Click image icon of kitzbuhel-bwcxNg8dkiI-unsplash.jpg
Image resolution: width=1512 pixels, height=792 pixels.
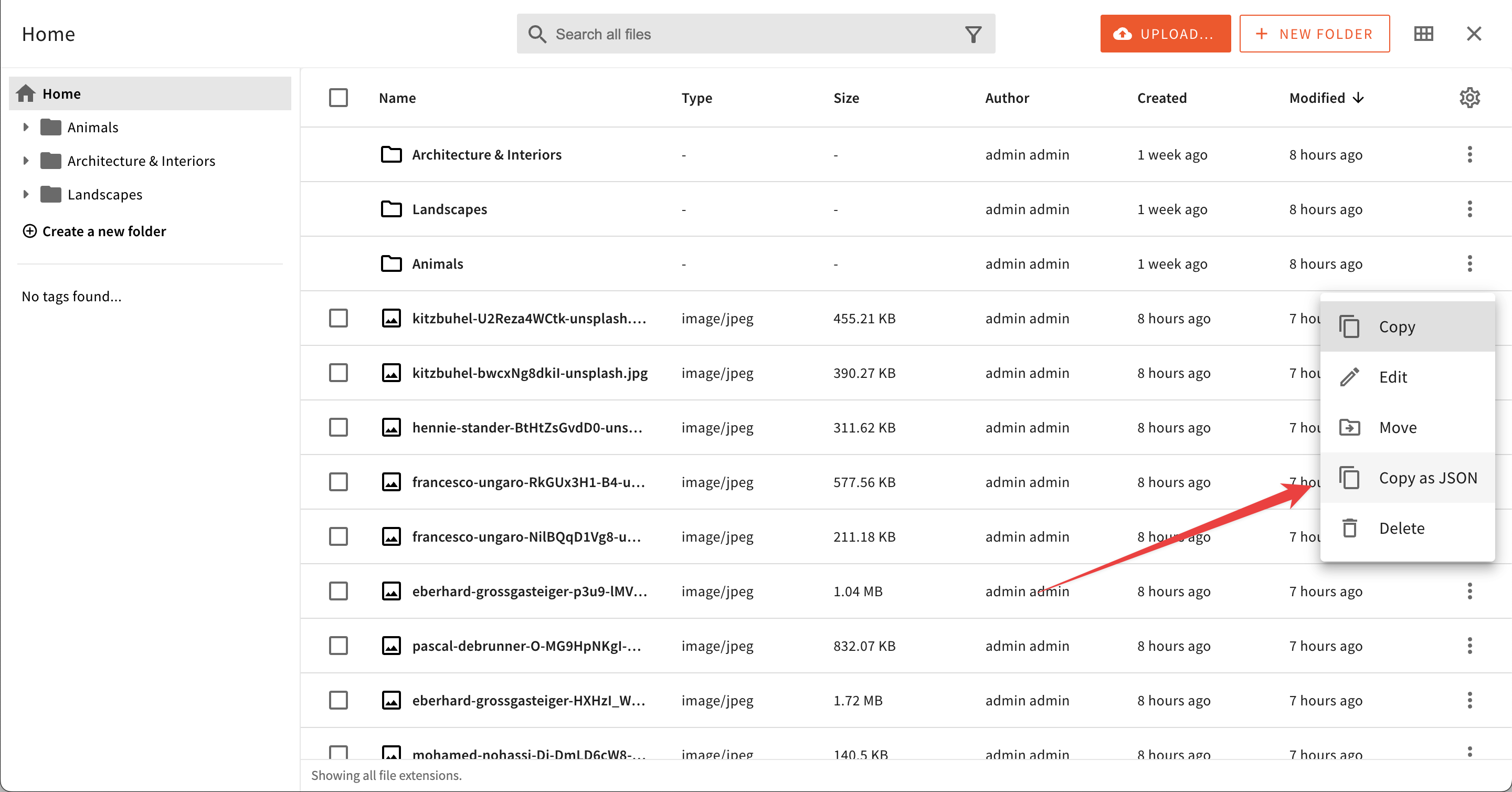pos(392,373)
